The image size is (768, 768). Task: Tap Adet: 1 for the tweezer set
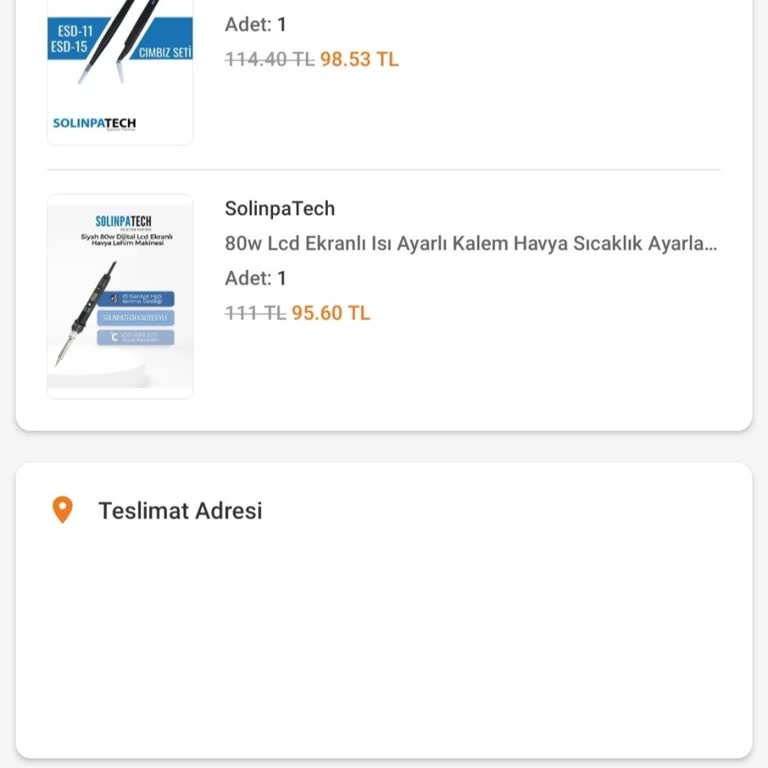(256, 24)
